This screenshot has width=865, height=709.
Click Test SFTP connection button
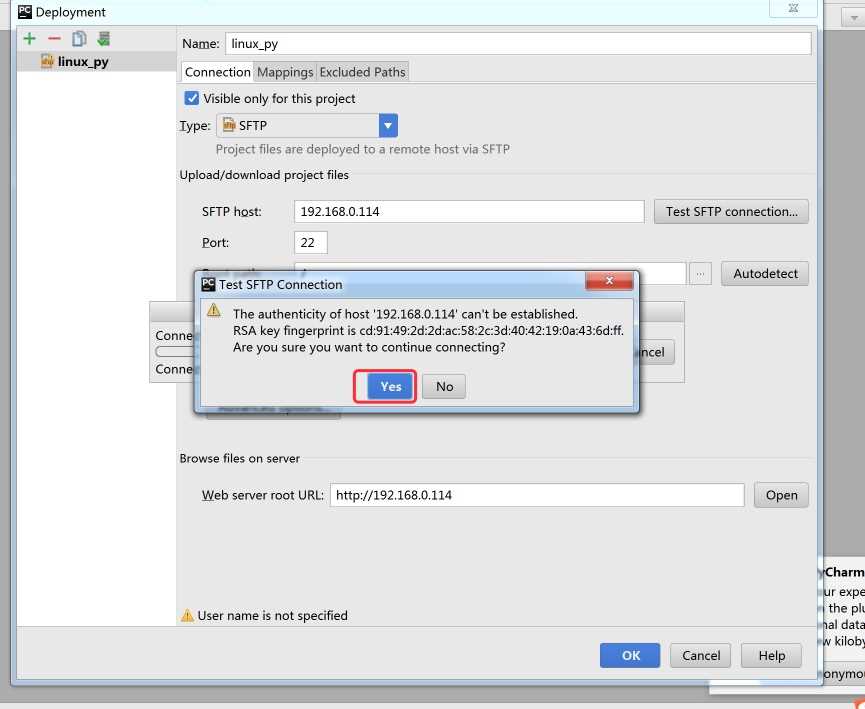(x=731, y=212)
